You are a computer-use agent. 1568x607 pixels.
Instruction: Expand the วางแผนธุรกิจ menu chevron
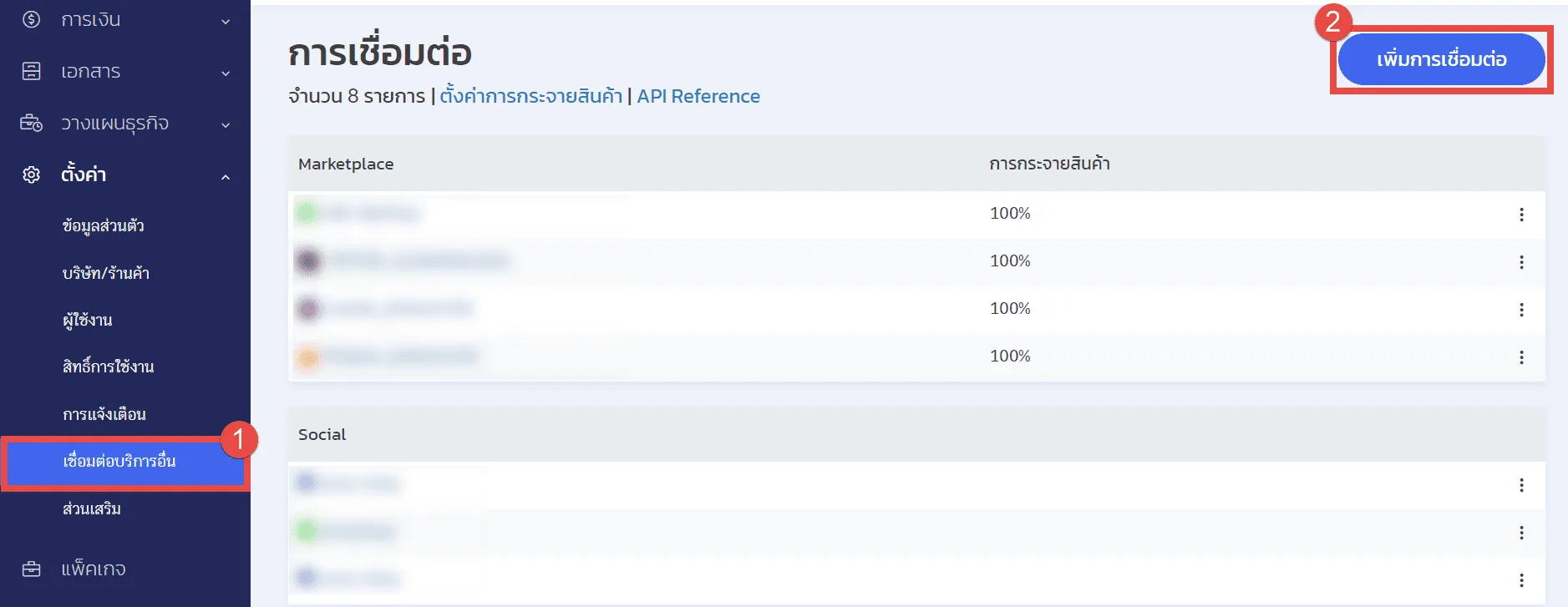(226, 125)
